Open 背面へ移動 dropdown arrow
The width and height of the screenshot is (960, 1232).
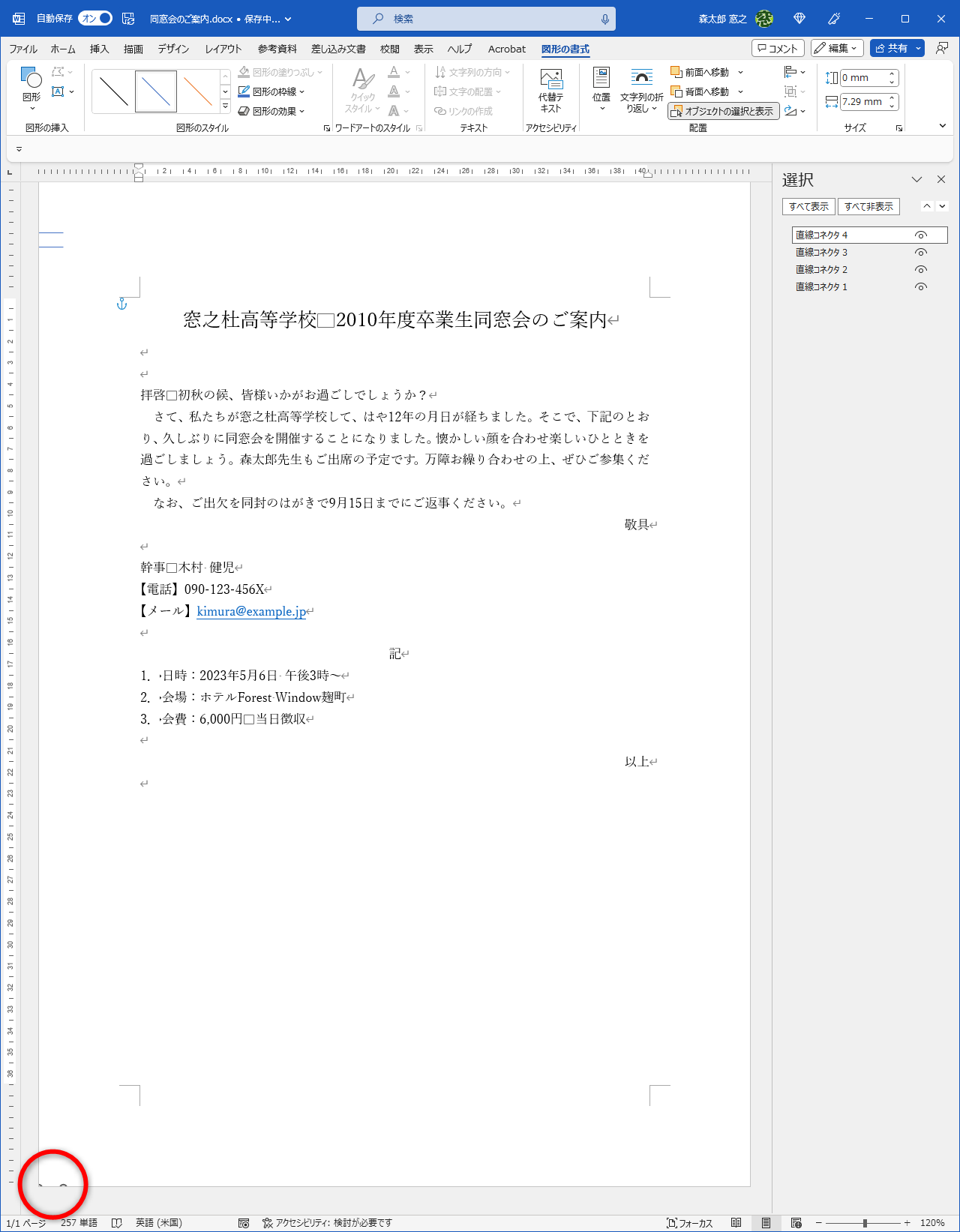click(740, 91)
